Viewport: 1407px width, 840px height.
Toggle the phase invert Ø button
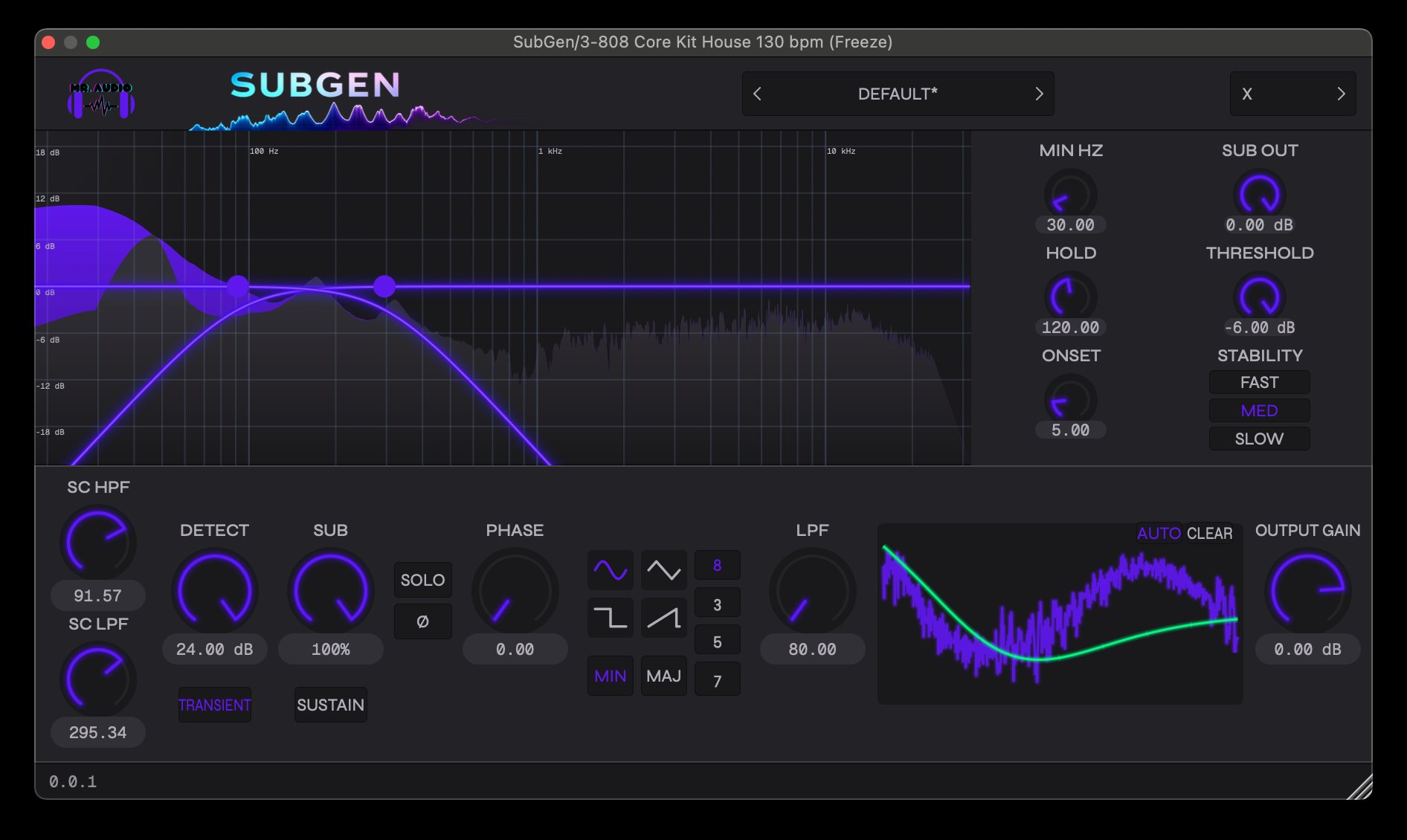pyautogui.click(x=422, y=621)
